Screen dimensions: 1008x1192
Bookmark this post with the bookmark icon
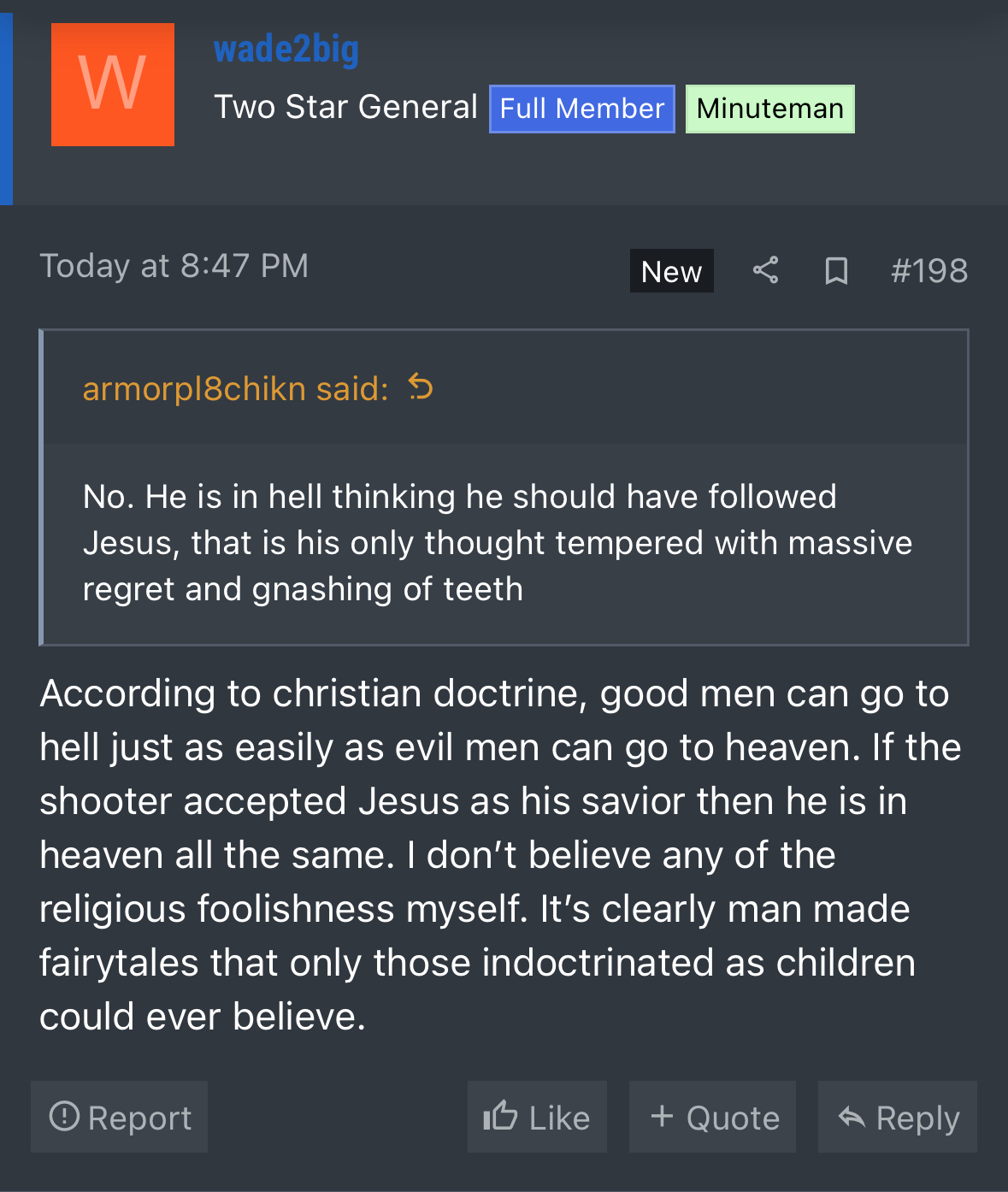pyautogui.click(x=835, y=271)
